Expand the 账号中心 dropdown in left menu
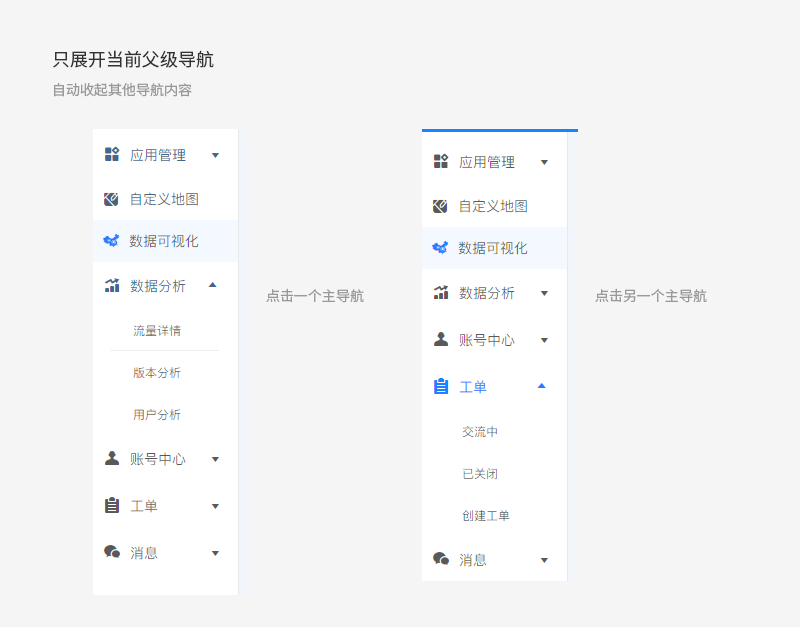The width and height of the screenshot is (800, 627). click(x=215, y=459)
